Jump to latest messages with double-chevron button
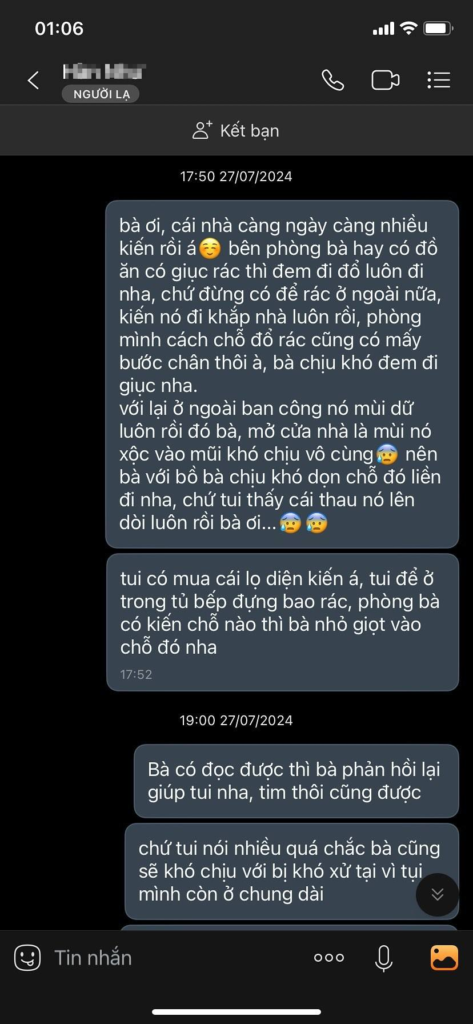473x1024 pixels. [438, 894]
